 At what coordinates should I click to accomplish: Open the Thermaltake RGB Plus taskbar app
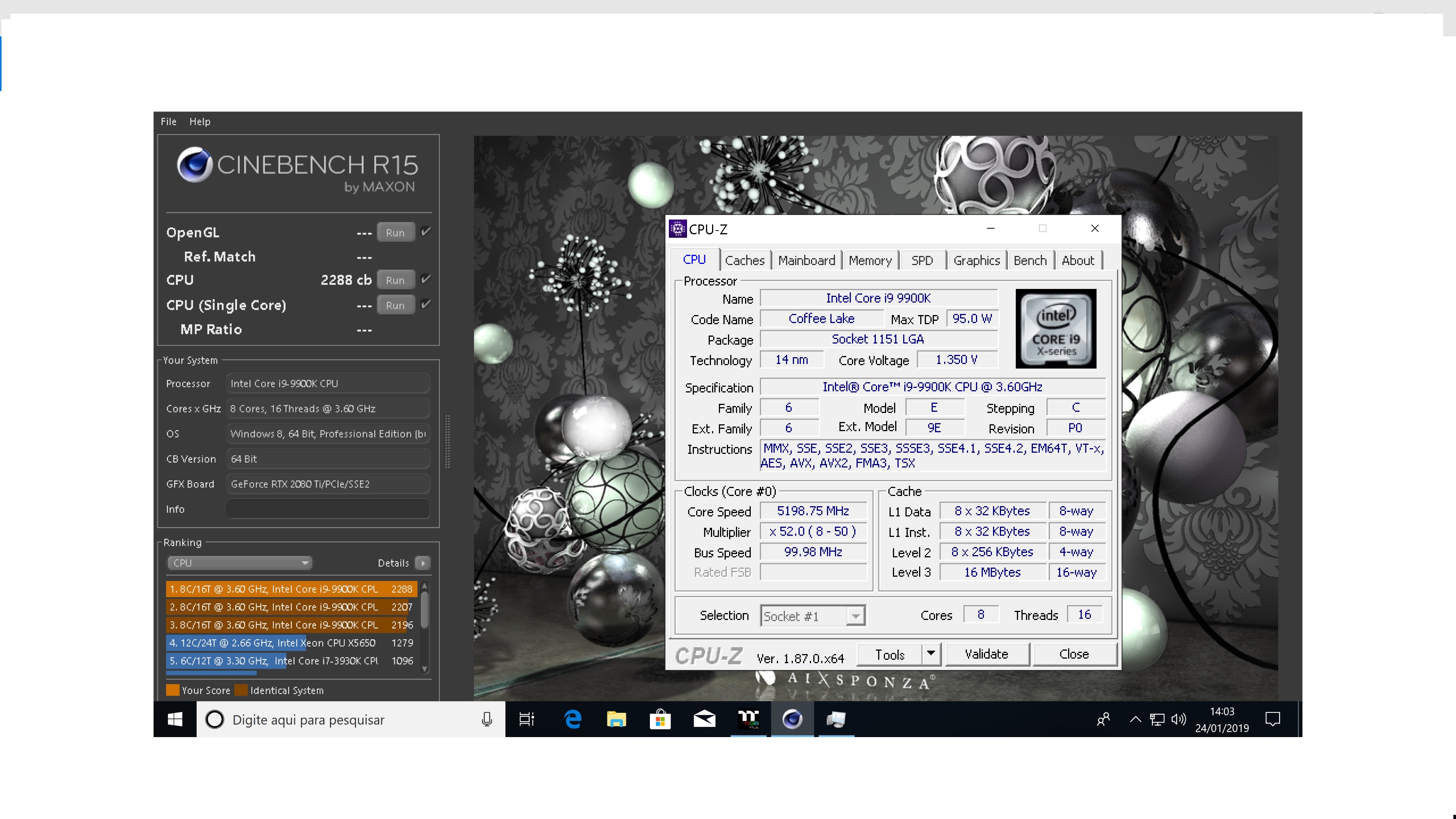pyautogui.click(x=748, y=719)
